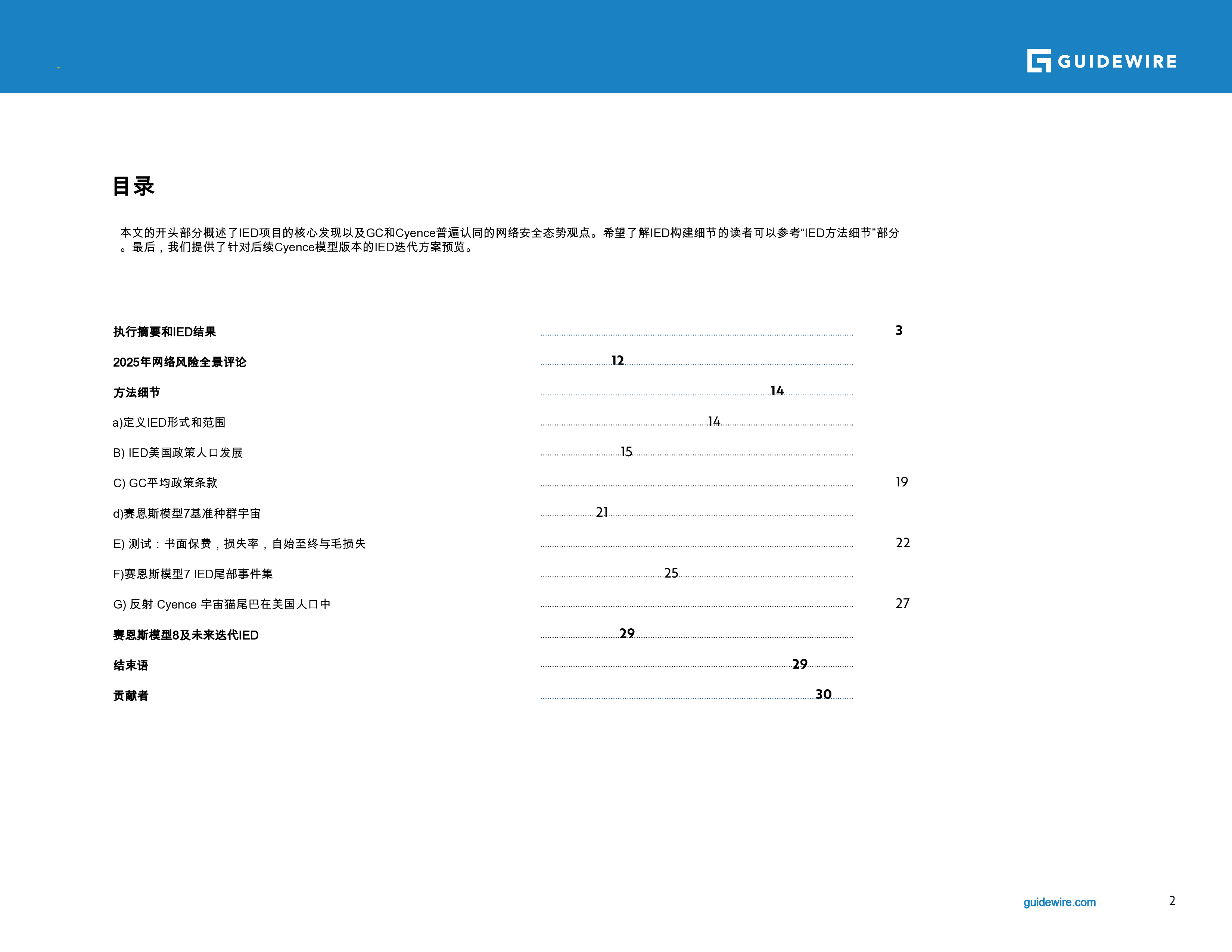The image size is (1232, 952).
Task: Click page number 30 for 贡献者
Action: [824, 694]
